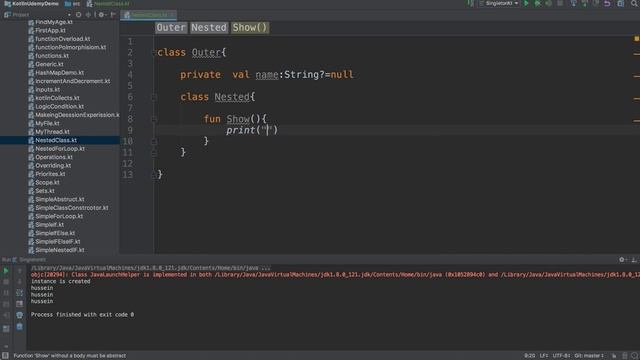Jump to the Show() breadcrumb
Viewport: 640px width, 360px height.
click(250, 27)
